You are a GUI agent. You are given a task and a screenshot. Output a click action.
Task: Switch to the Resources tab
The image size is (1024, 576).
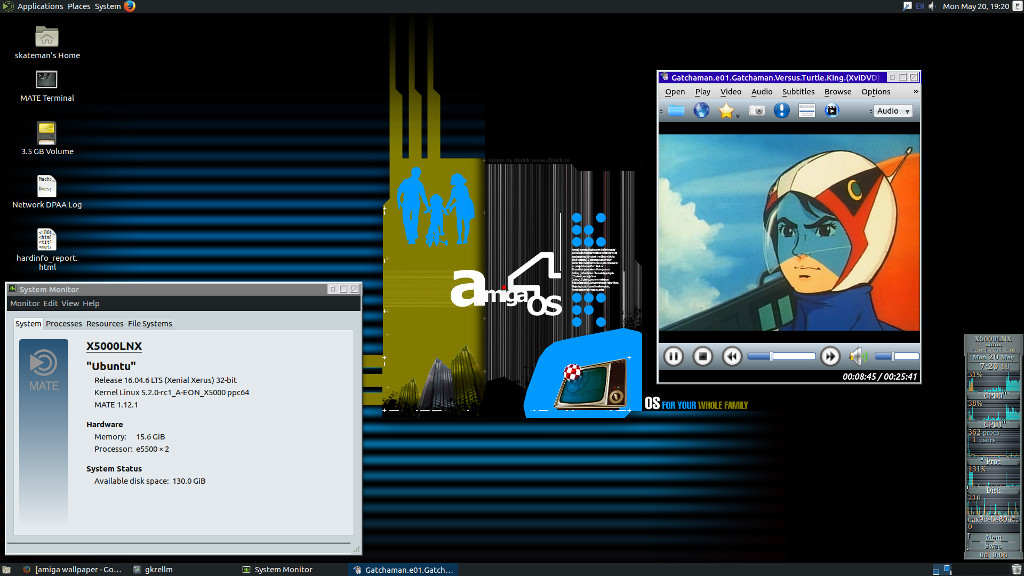104,324
